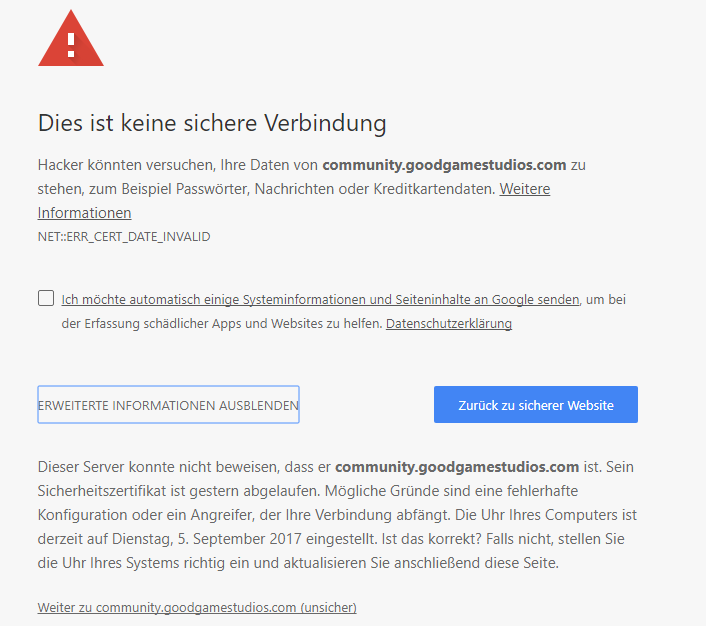Click 'Sicherheitszertifikat ist gestern abgelaufen' text
Viewport: 706px width, 626px height.
[x=179, y=490]
